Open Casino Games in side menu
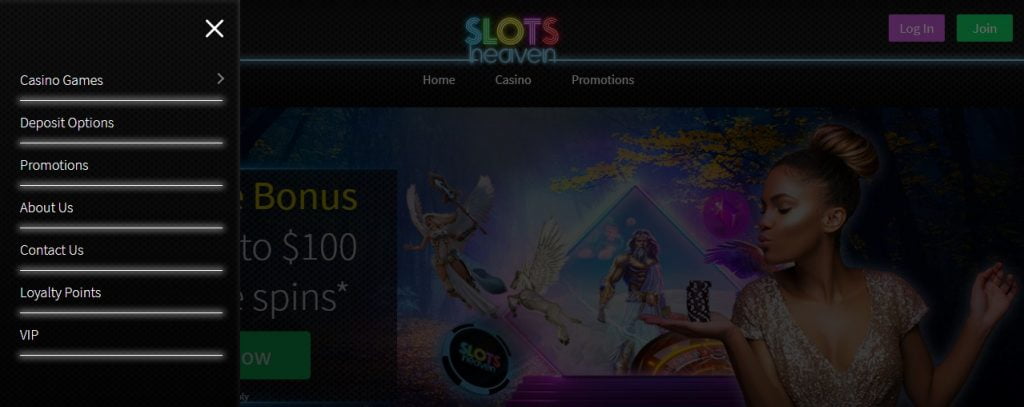The width and height of the screenshot is (1024, 407). (x=61, y=80)
